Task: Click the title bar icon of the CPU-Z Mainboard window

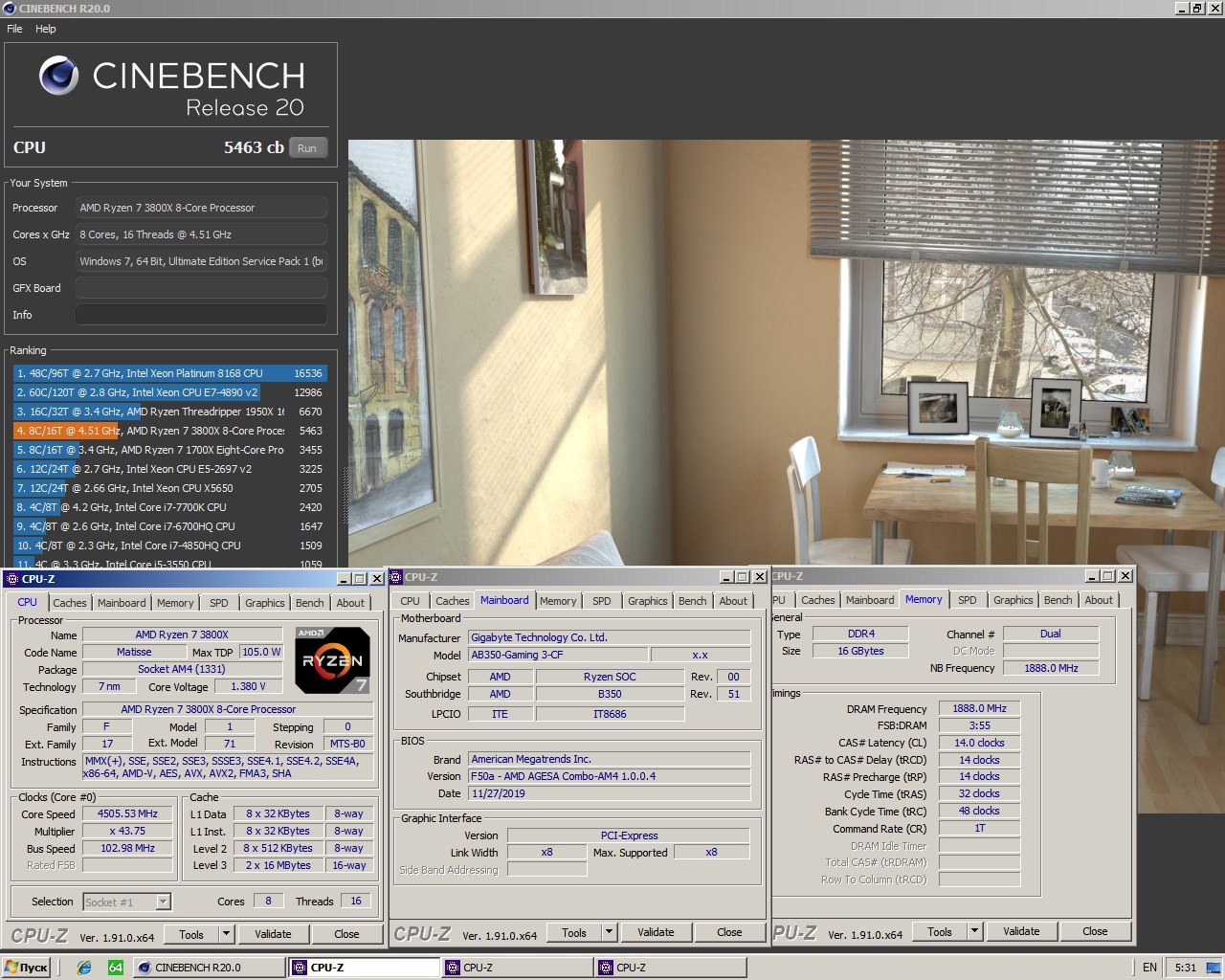Action: pyautogui.click(x=395, y=577)
